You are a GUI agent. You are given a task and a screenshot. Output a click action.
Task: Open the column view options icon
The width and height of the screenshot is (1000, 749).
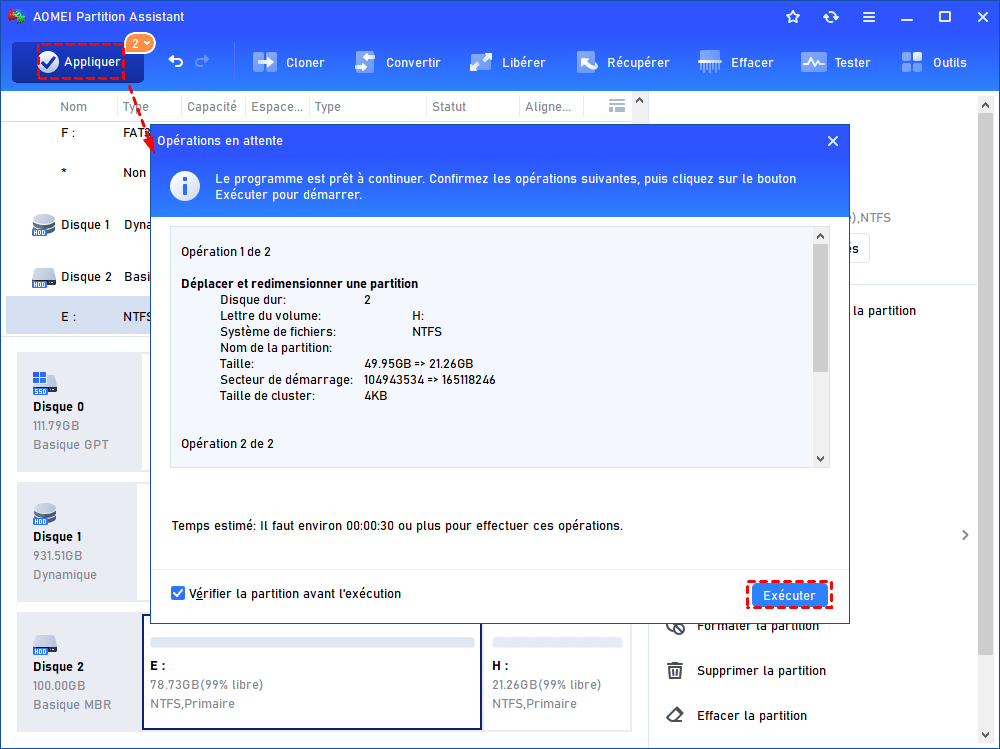pos(617,106)
